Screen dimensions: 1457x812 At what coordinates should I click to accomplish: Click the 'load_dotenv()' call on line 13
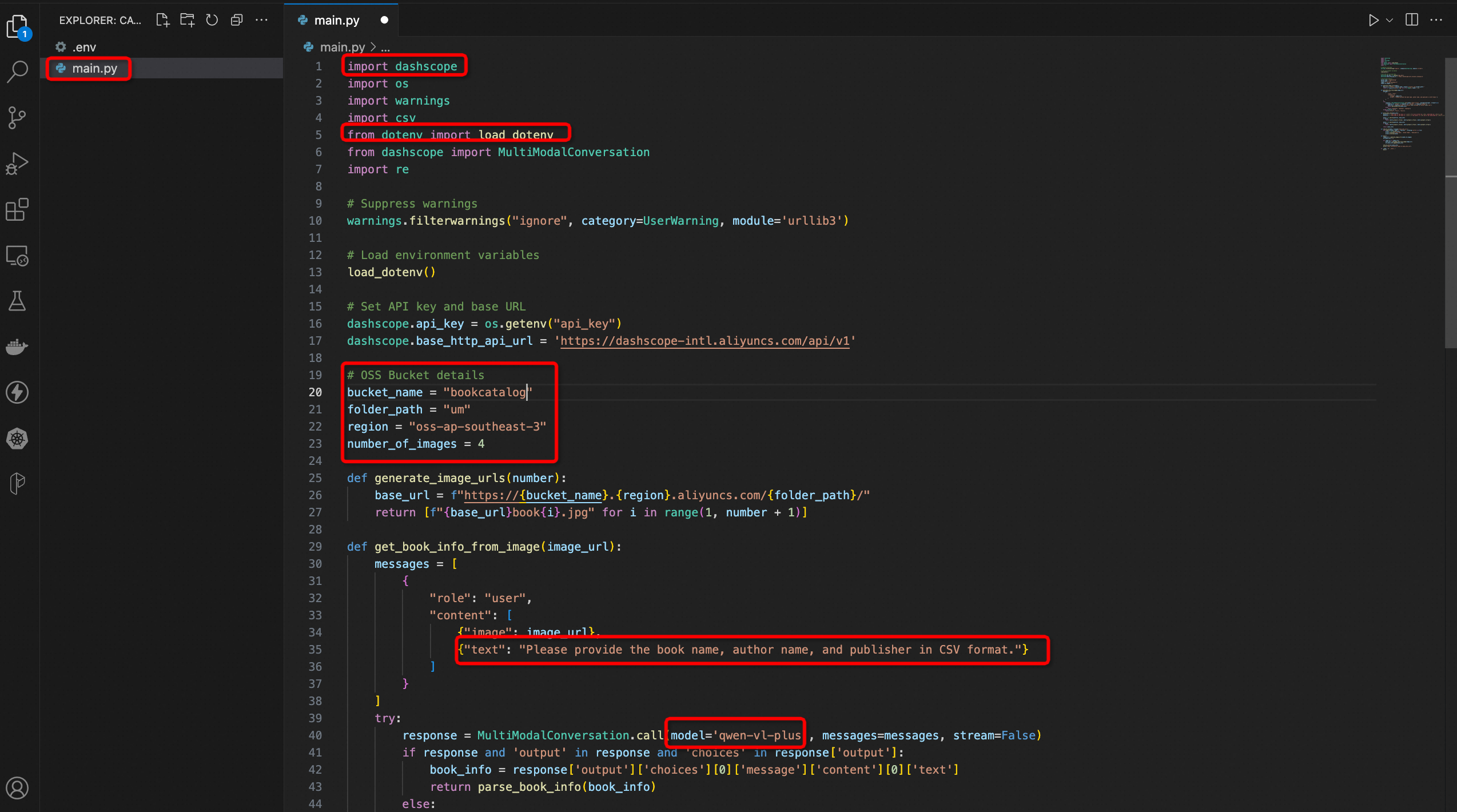391,272
